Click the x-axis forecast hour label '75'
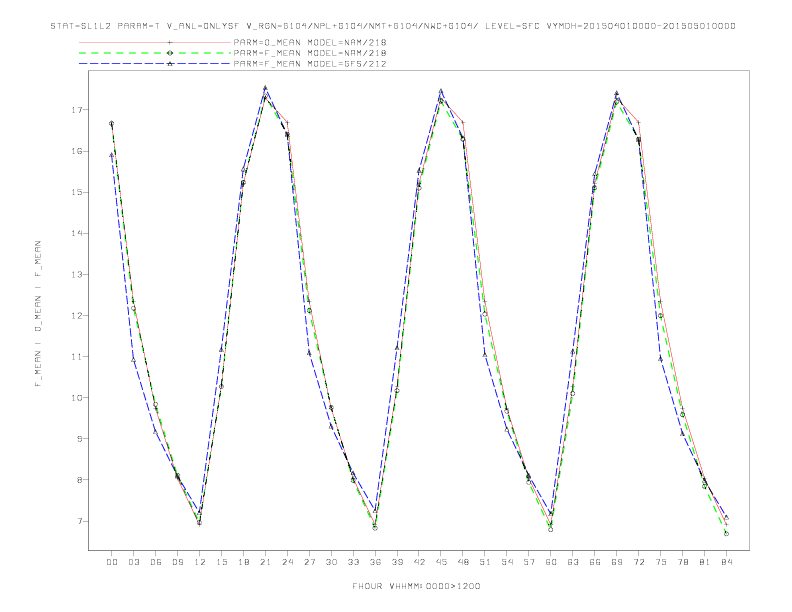792x612 pixels. [661, 562]
